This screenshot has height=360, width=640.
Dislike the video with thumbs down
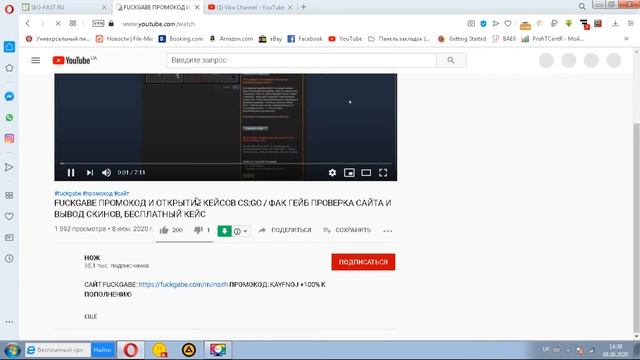click(x=198, y=230)
